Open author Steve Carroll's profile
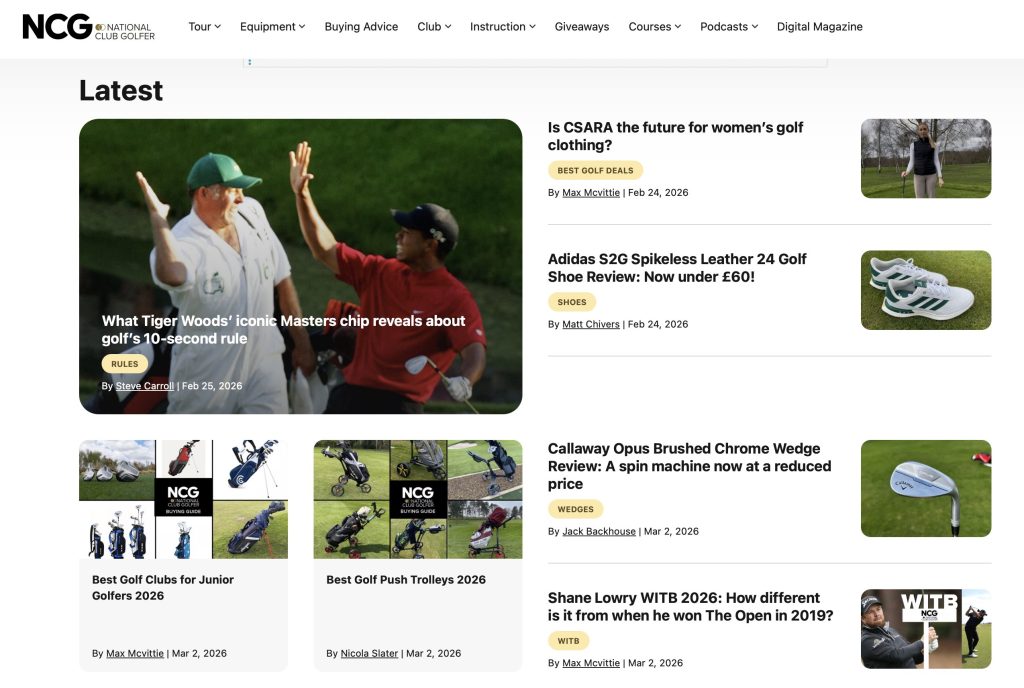 (x=145, y=386)
